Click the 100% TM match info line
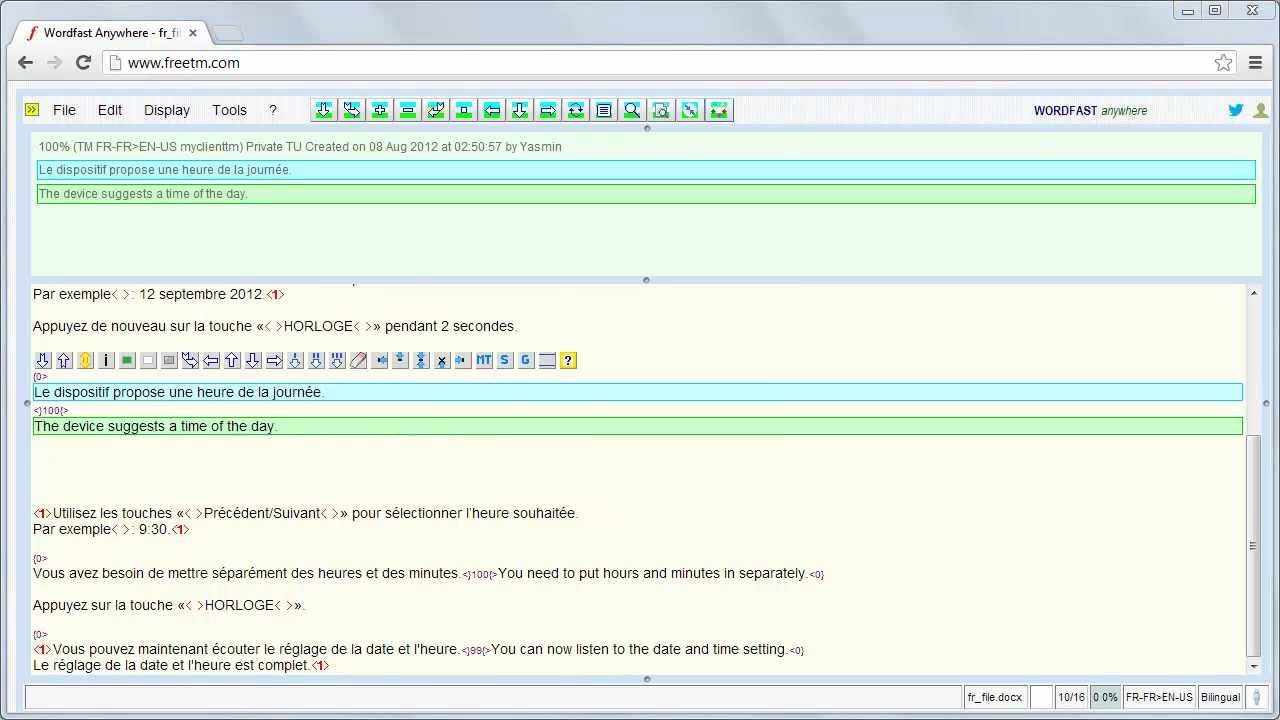 click(300, 147)
